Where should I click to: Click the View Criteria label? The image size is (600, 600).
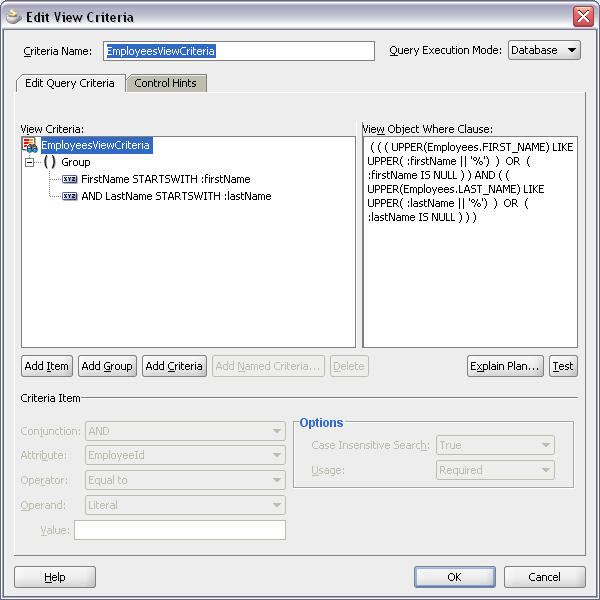pos(52,129)
